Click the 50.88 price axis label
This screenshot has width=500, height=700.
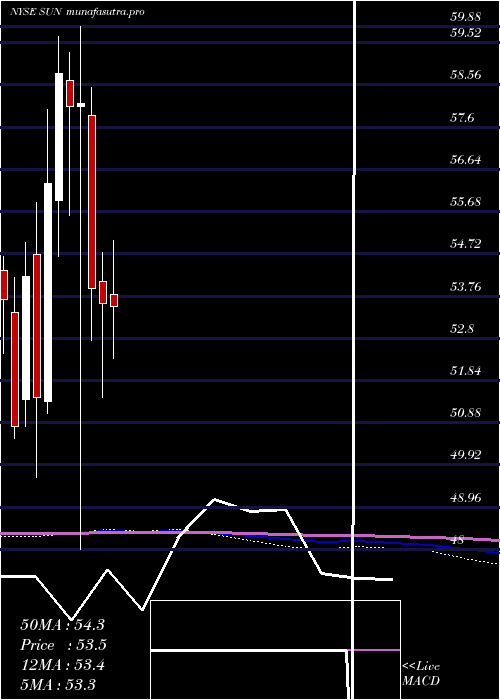click(x=465, y=412)
